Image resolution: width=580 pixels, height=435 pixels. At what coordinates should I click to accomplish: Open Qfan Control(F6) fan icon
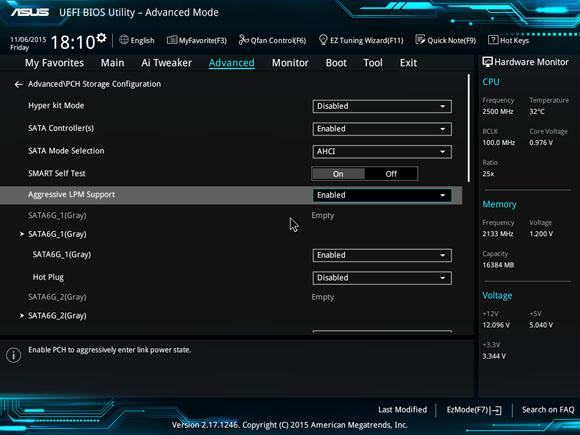coord(243,40)
